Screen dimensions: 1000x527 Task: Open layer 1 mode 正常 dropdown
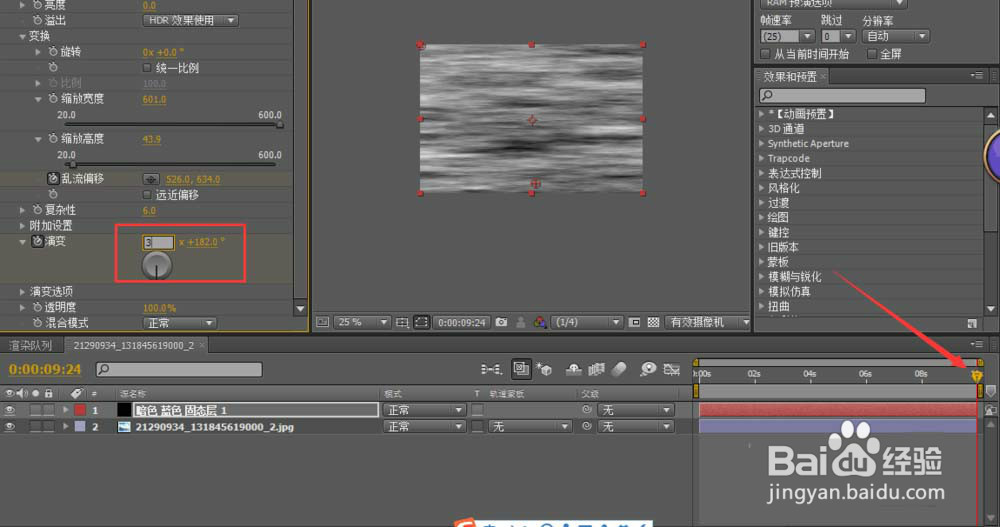tap(424, 410)
